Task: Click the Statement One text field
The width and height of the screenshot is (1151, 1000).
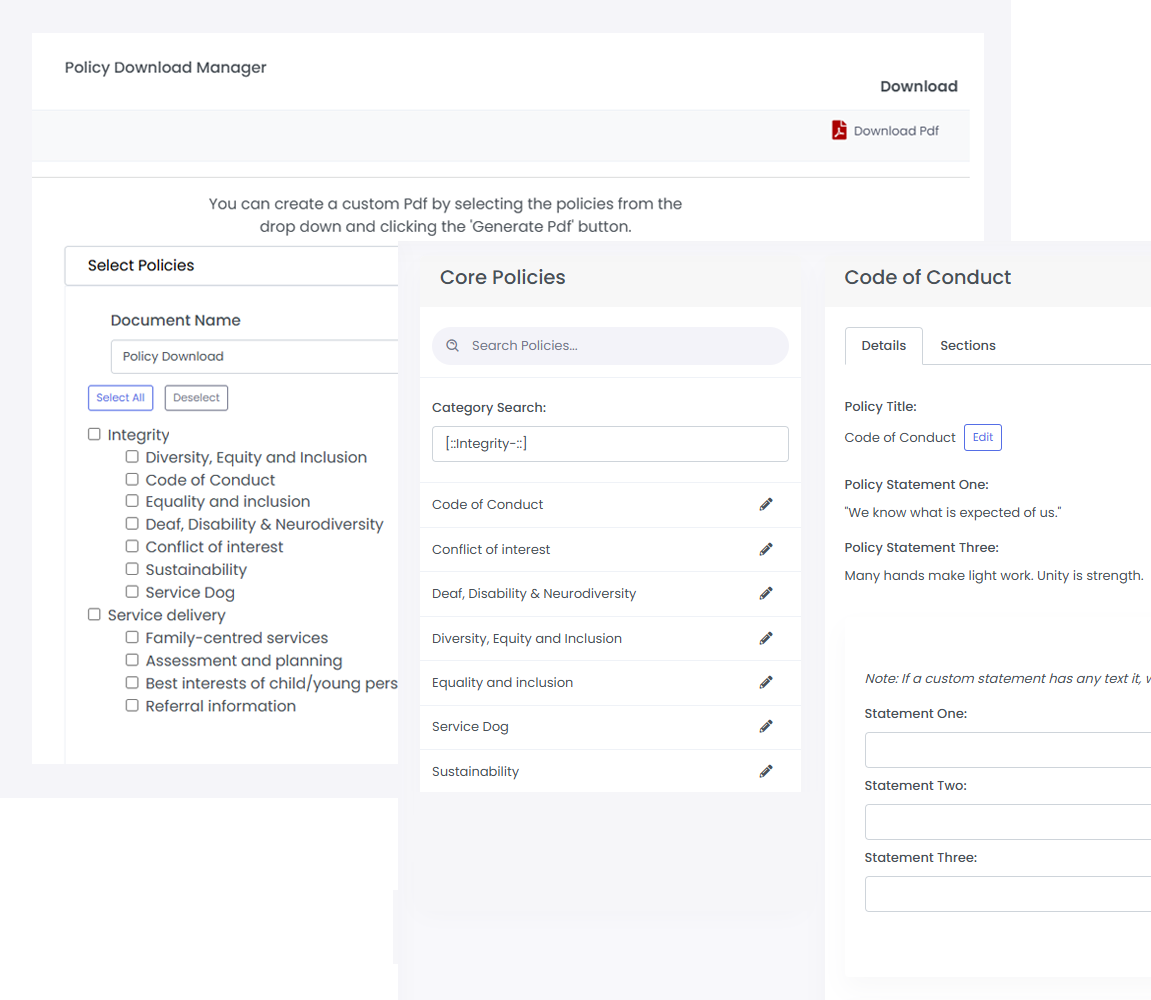Action: click(1008, 750)
